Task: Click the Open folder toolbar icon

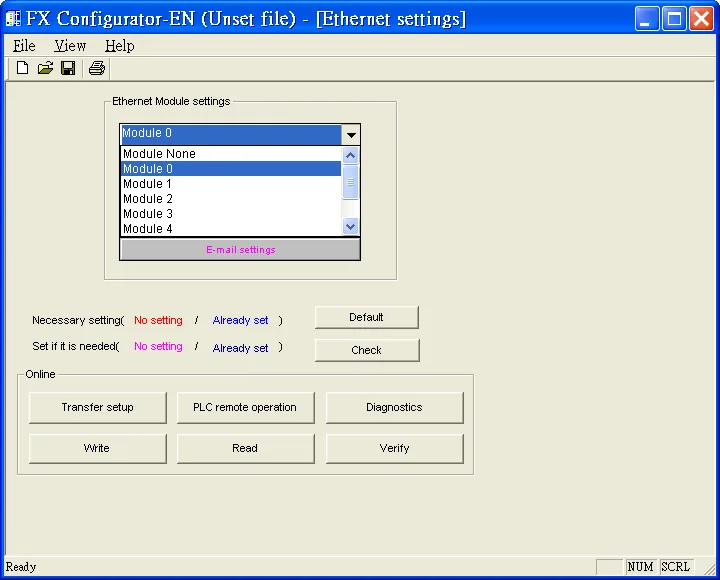Action: click(45, 68)
